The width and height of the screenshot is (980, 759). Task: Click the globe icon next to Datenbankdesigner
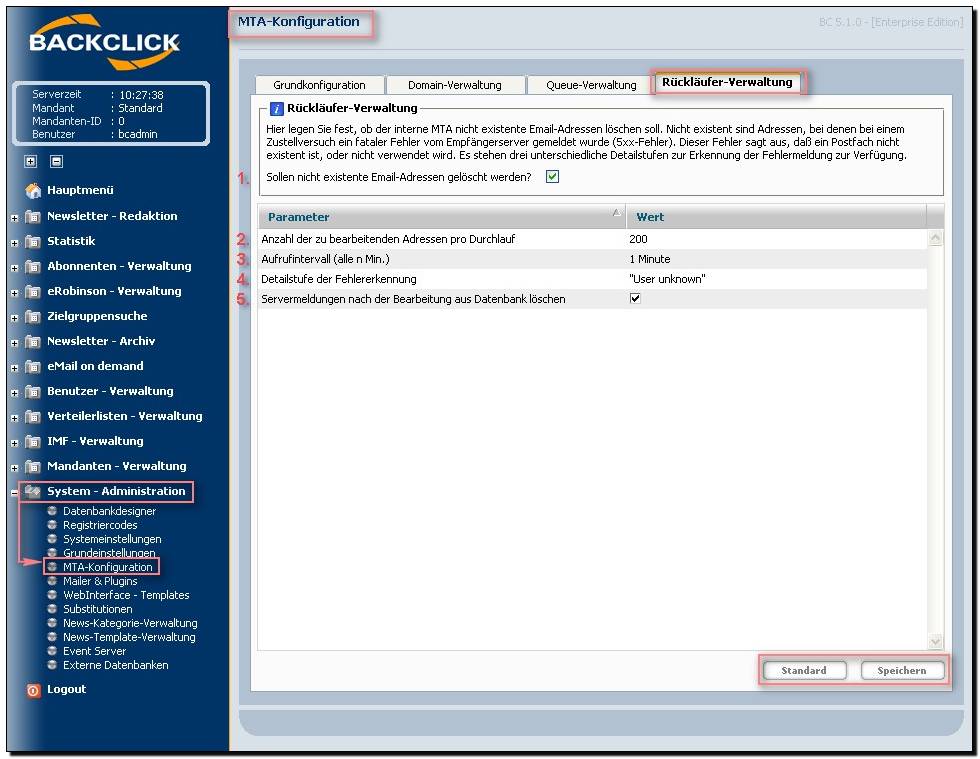coord(52,511)
